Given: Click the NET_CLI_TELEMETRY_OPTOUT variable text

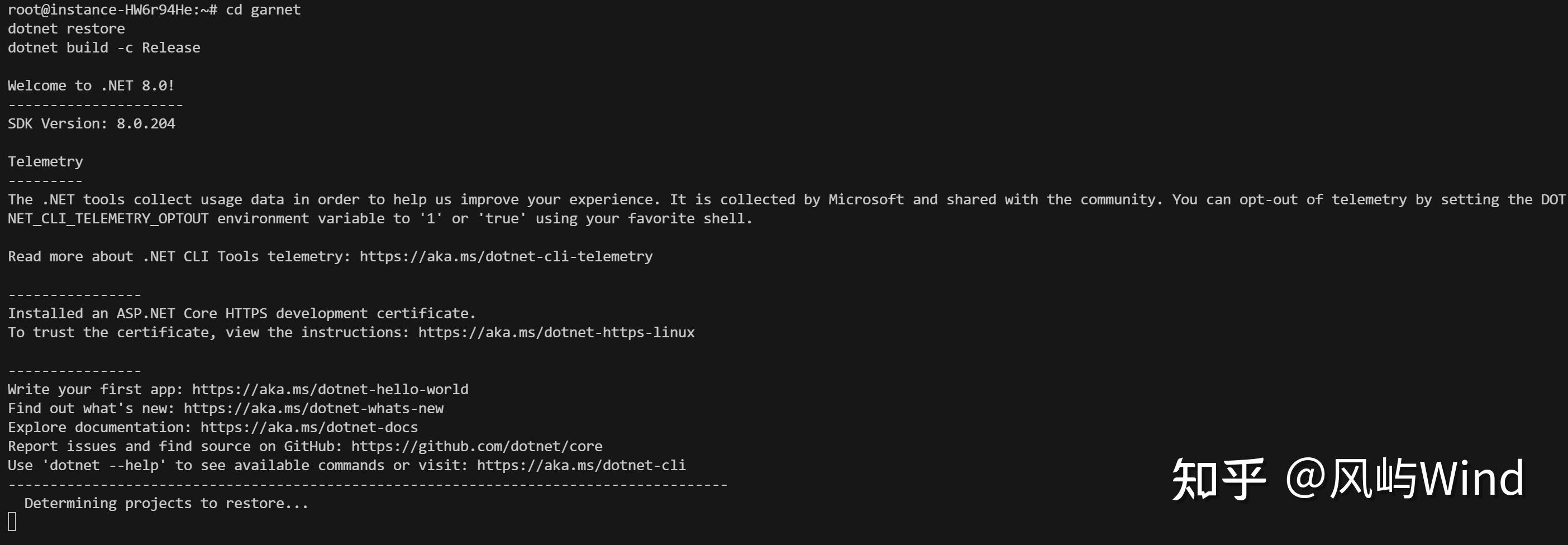Looking at the screenshot, I should pyautogui.click(x=108, y=219).
